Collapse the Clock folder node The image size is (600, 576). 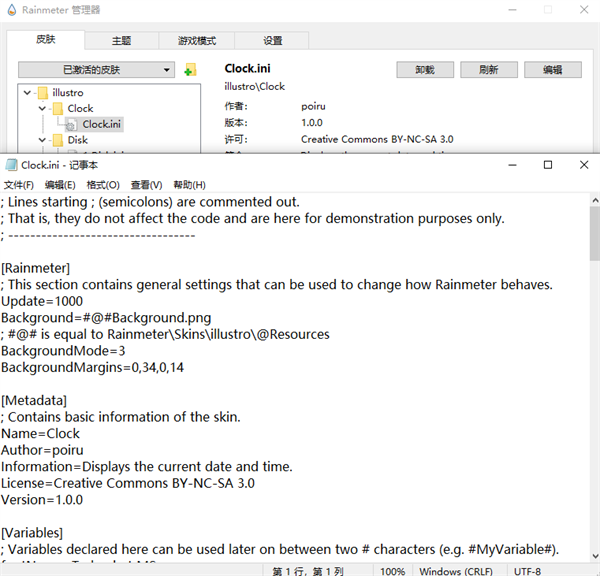click(42, 109)
